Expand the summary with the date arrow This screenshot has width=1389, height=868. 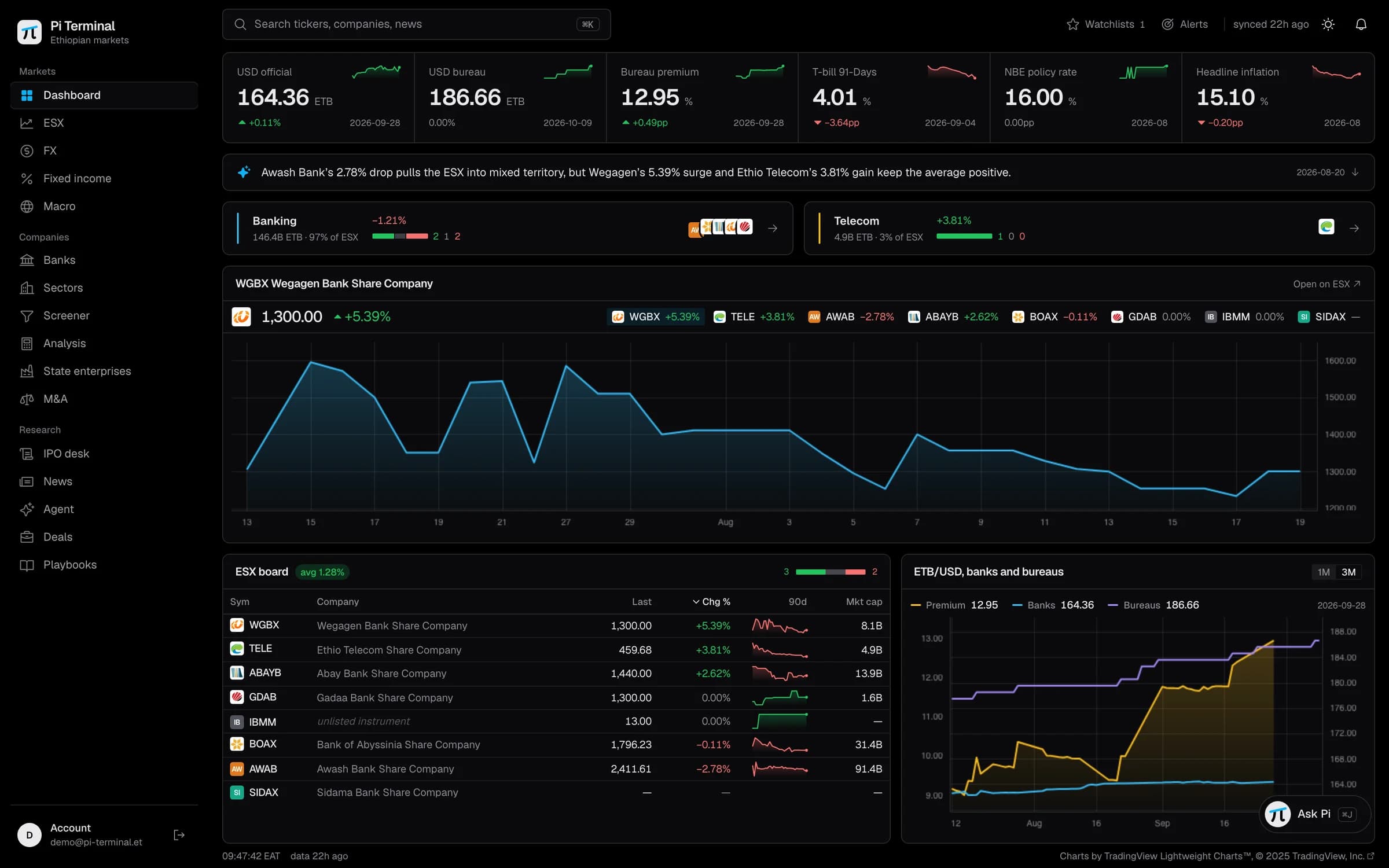1355,172
